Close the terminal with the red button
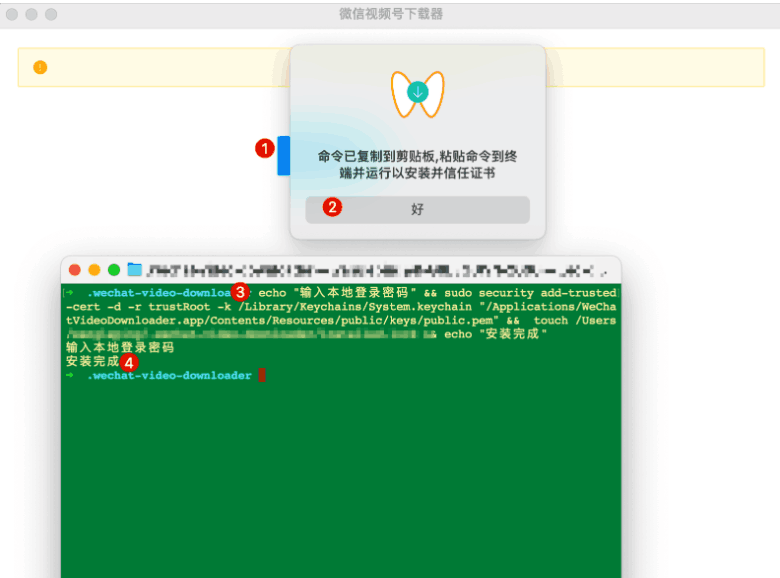 coord(75,270)
